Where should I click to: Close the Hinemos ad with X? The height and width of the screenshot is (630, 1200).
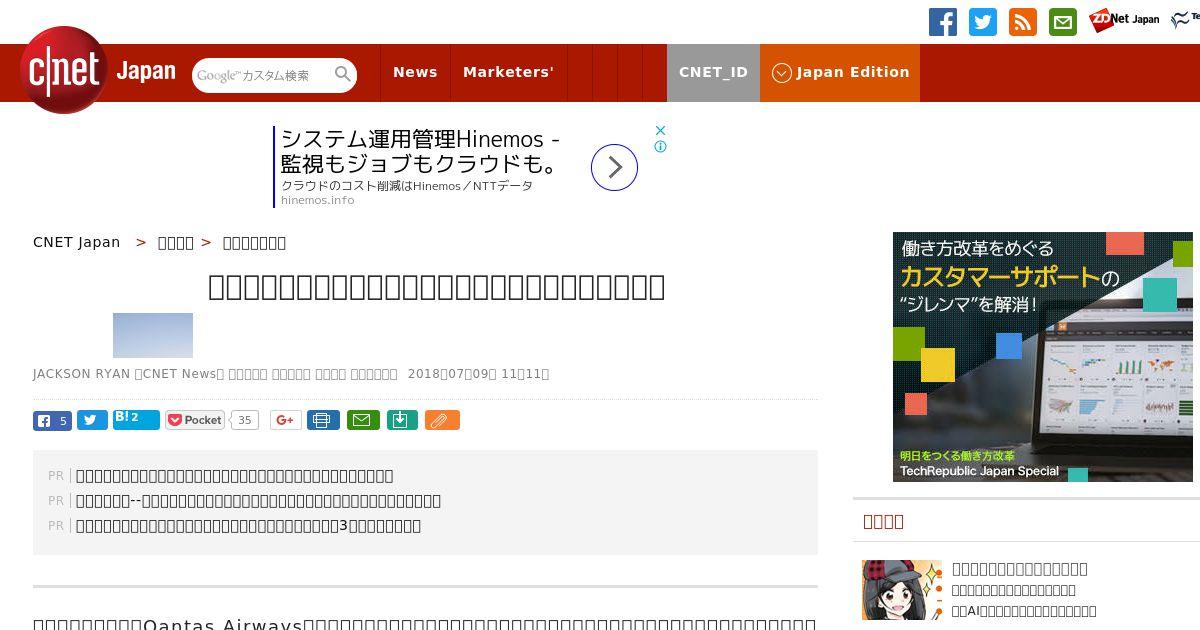pyautogui.click(x=660, y=130)
